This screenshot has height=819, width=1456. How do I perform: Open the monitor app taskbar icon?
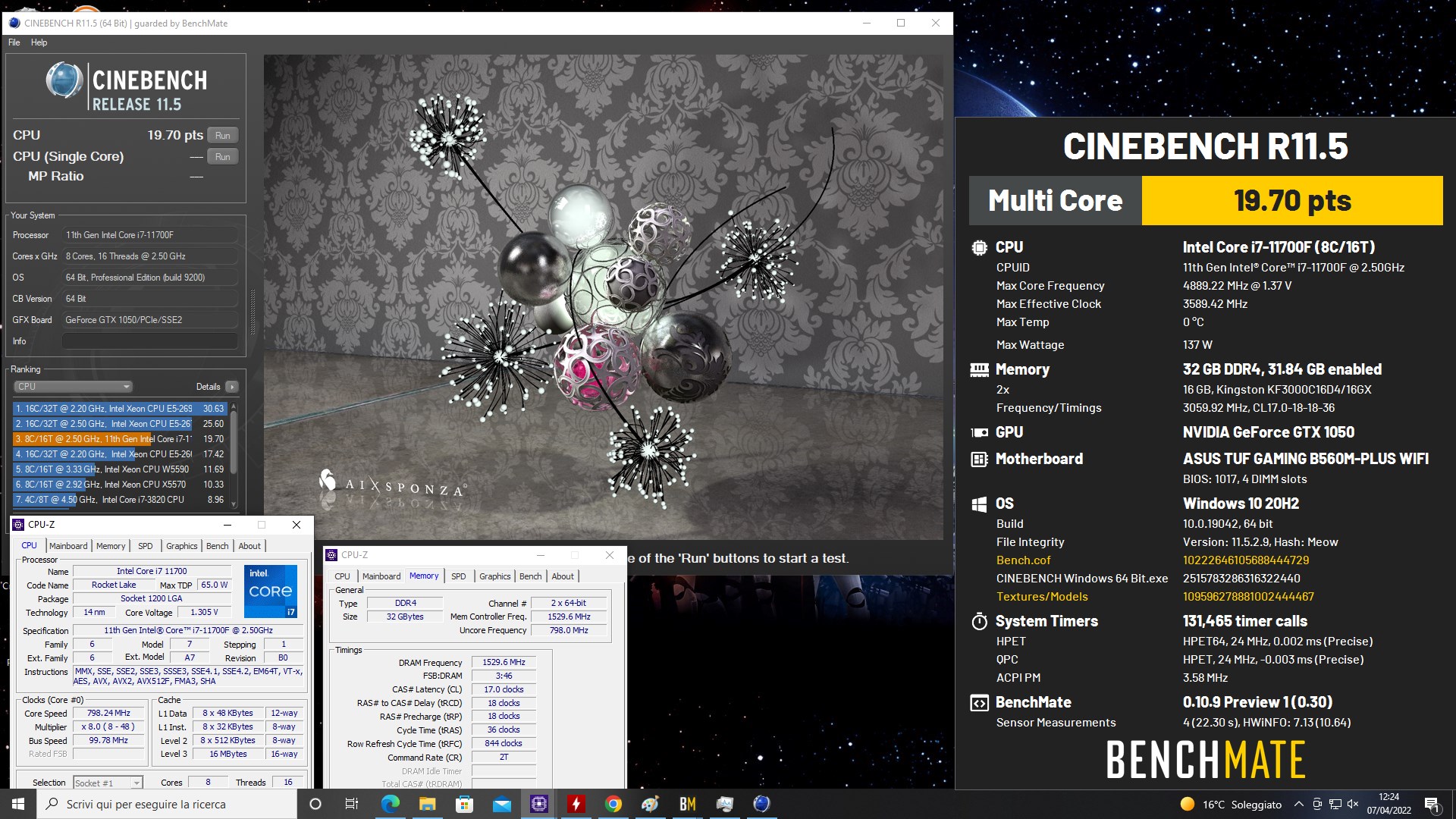click(724, 804)
